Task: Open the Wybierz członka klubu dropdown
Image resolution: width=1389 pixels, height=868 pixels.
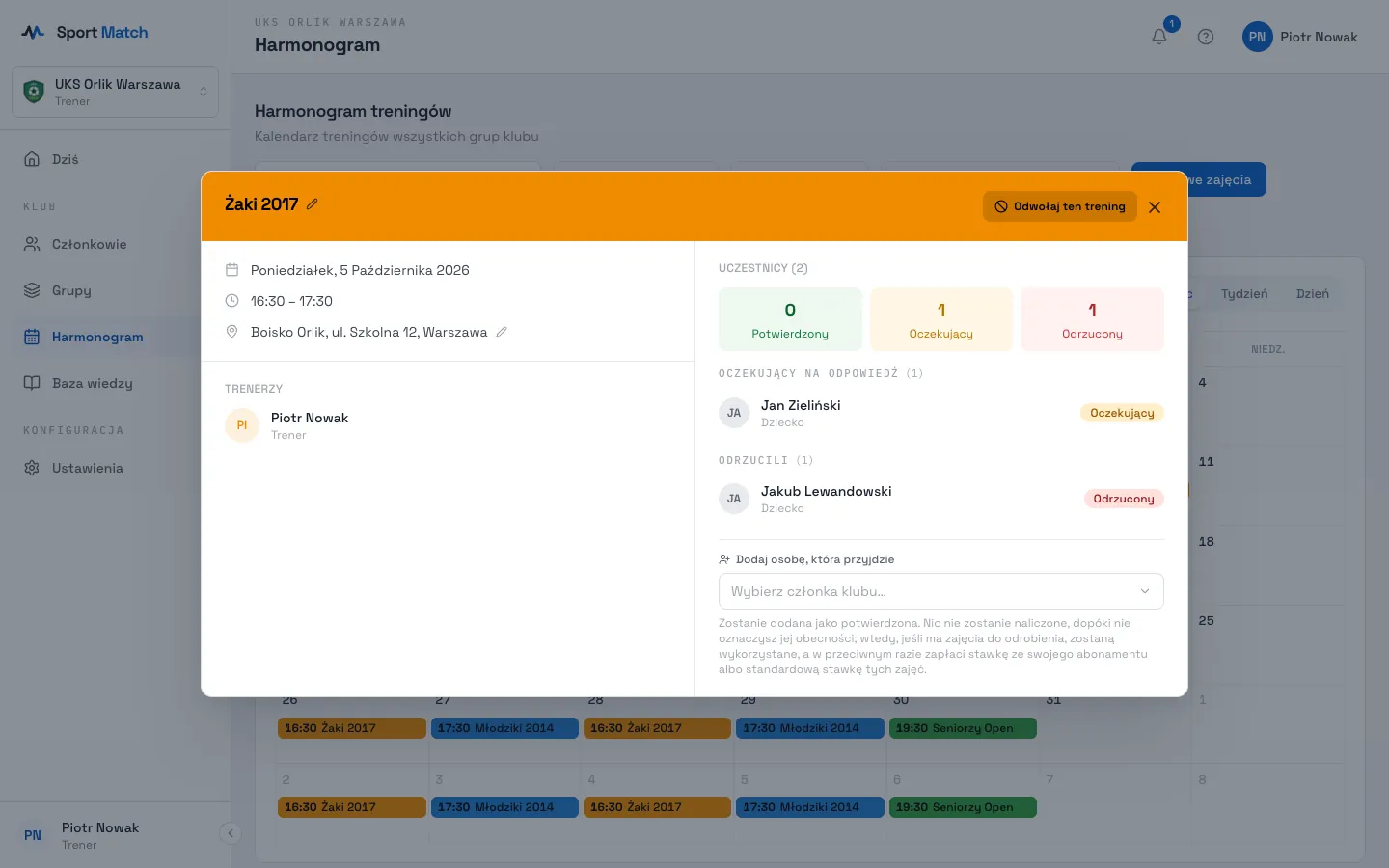Action: [941, 591]
